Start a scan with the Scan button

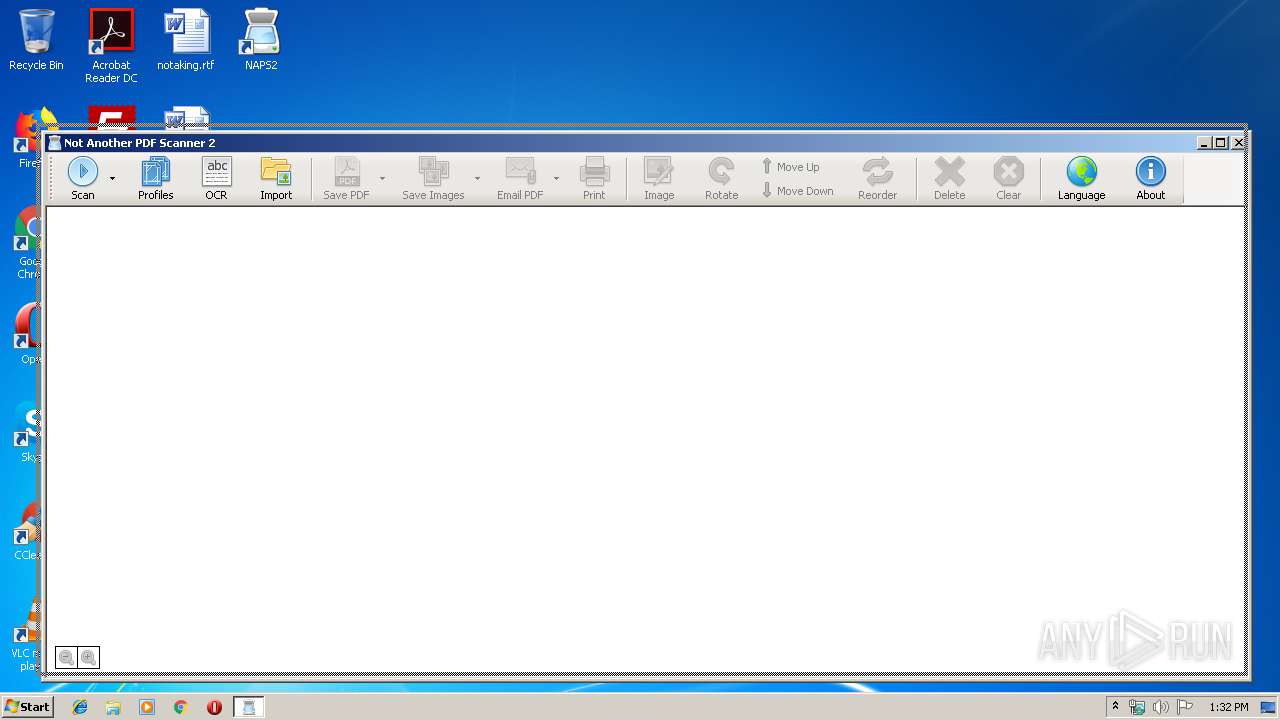[x=83, y=179]
